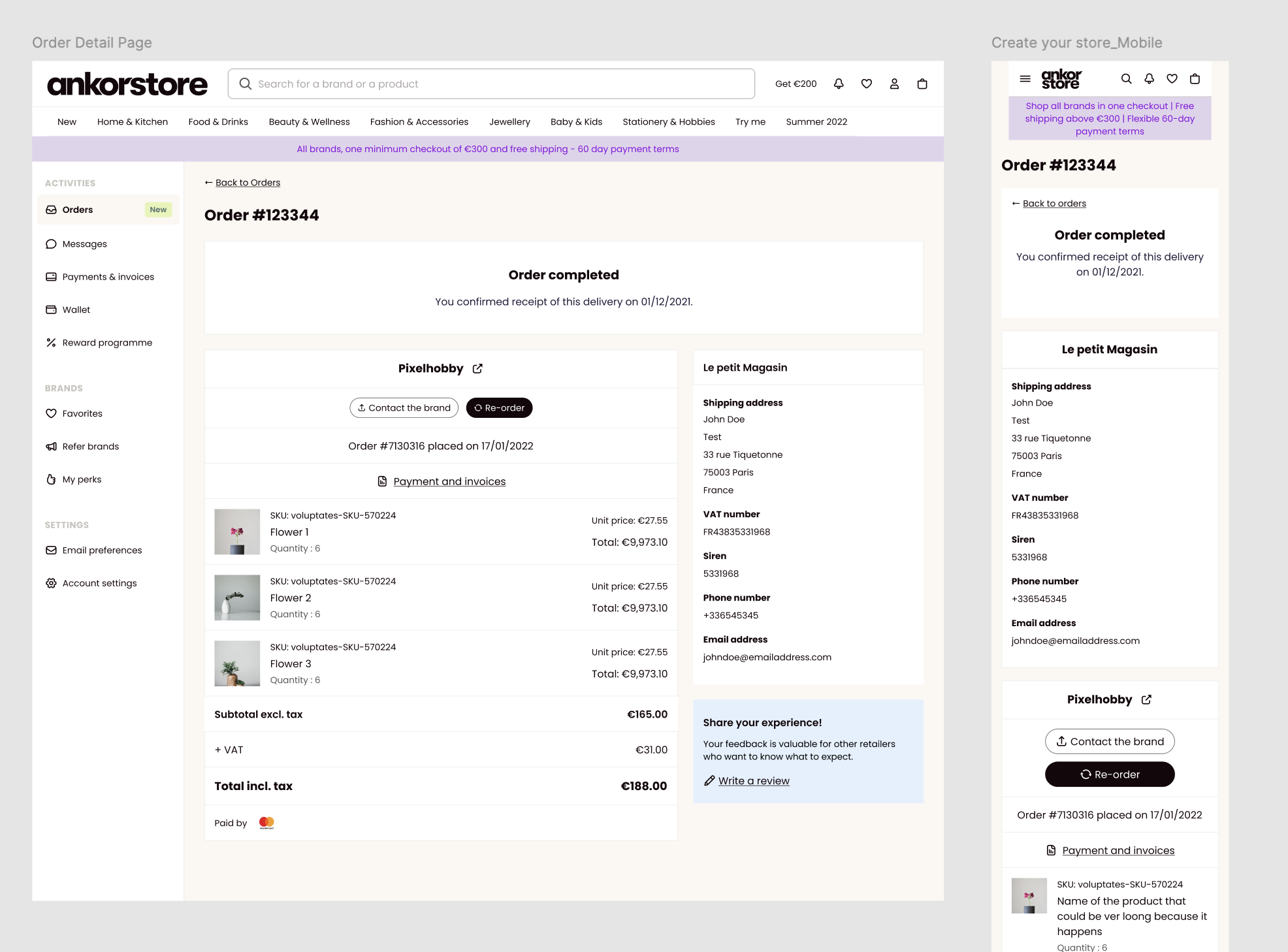Select Home & Kitchen category

(133, 121)
